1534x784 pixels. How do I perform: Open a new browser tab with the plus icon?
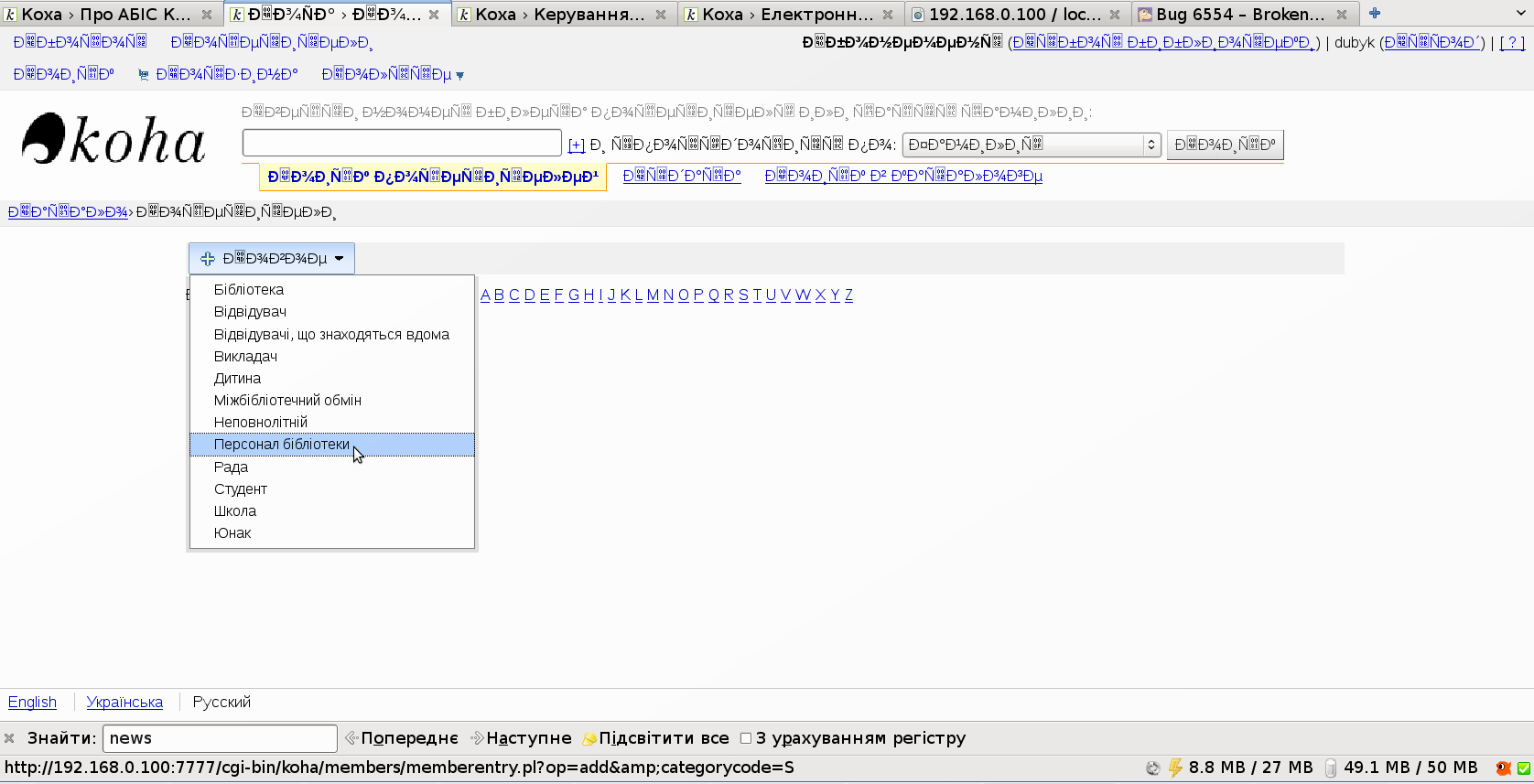point(1374,14)
